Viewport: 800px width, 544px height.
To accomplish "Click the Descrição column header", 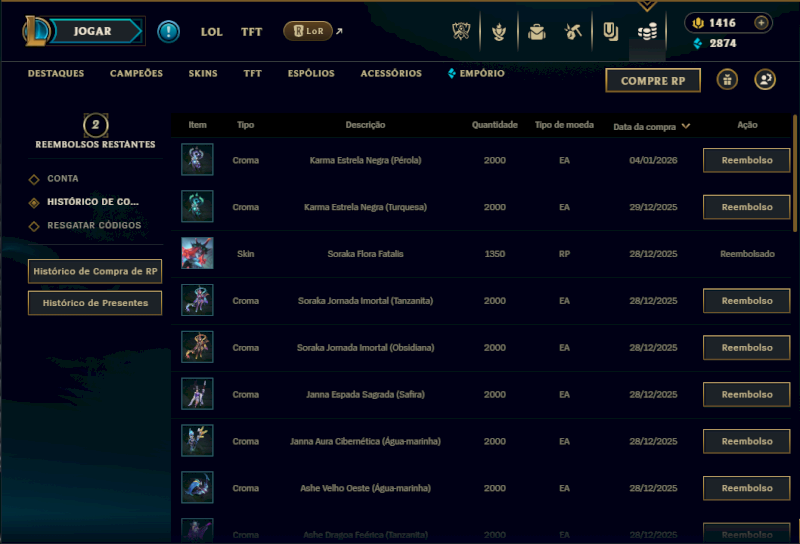I will point(365,125).
